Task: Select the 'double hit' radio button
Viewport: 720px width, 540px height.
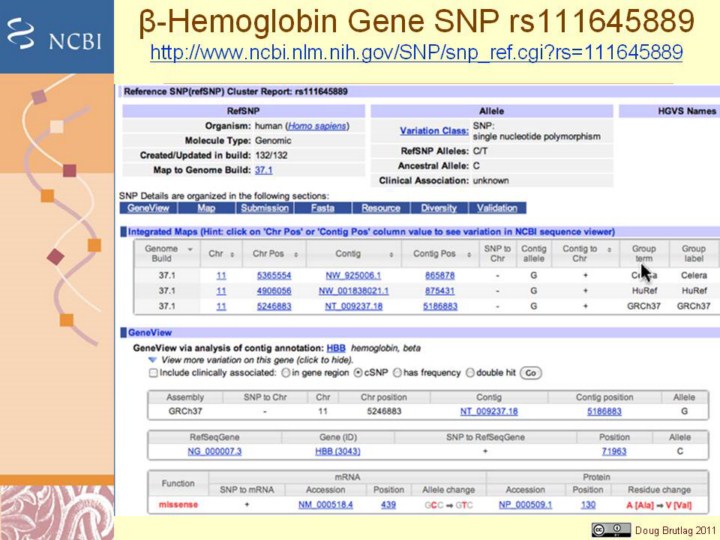Action: (471, 373)
